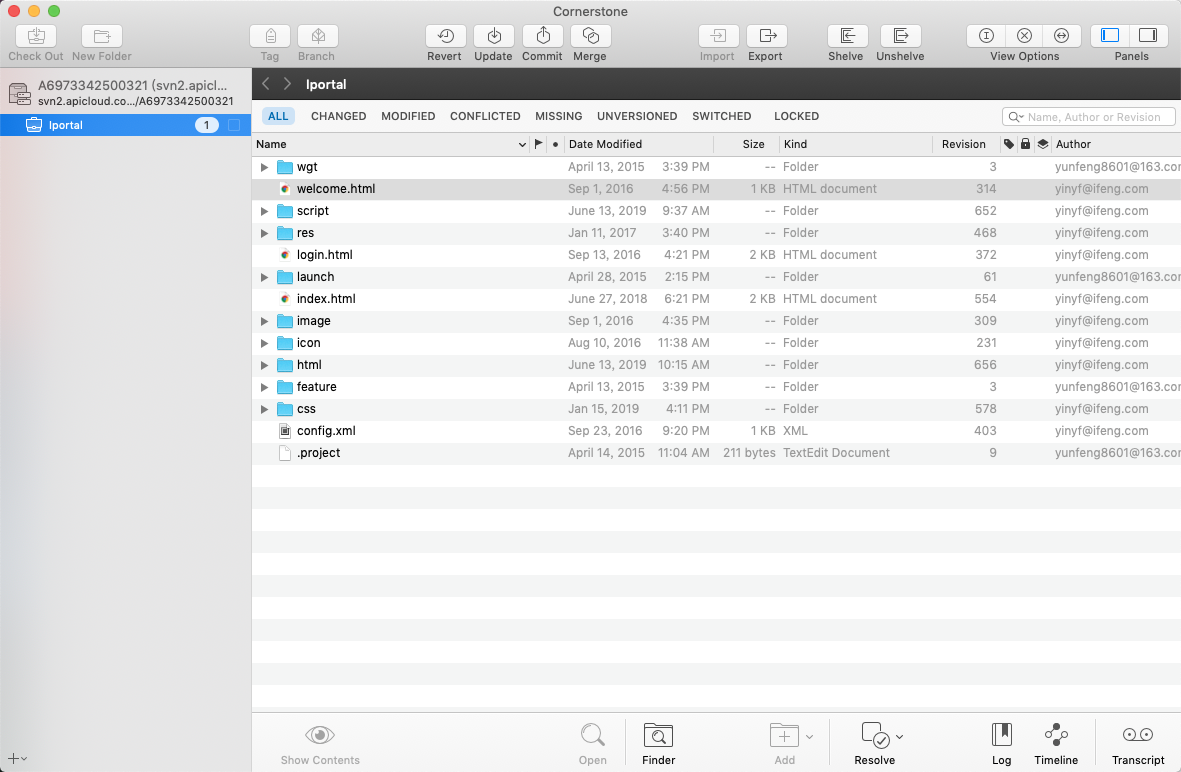Filter by CHANGED files
1181x772 pixels.
pyautogui.click(x=338, y=116)
